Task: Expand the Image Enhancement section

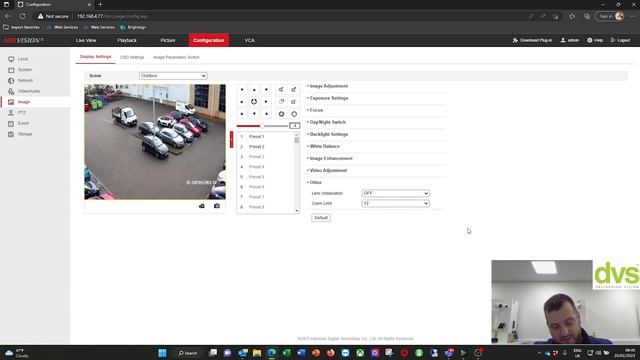Action: pyautogui.click(x=330, y=158)
